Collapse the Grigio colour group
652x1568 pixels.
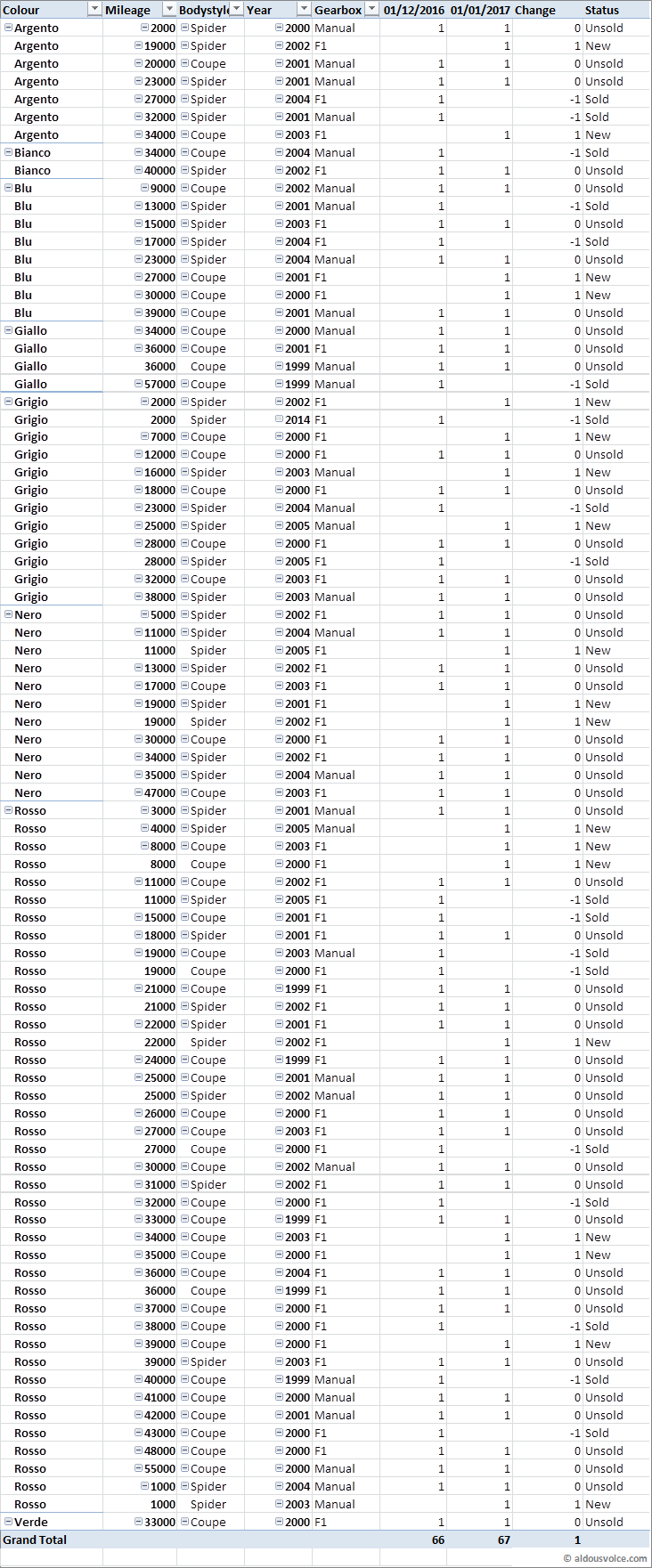(x=9, y=402)
